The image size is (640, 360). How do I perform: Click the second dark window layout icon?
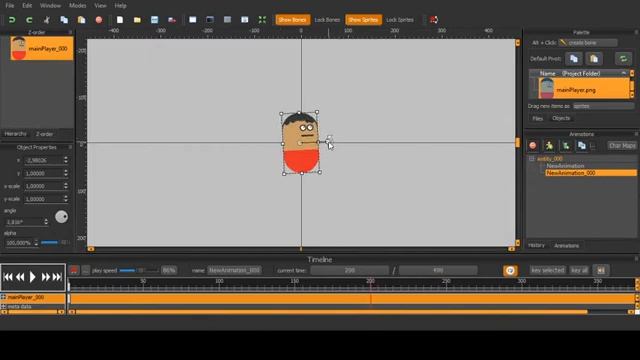pos(210,20)
